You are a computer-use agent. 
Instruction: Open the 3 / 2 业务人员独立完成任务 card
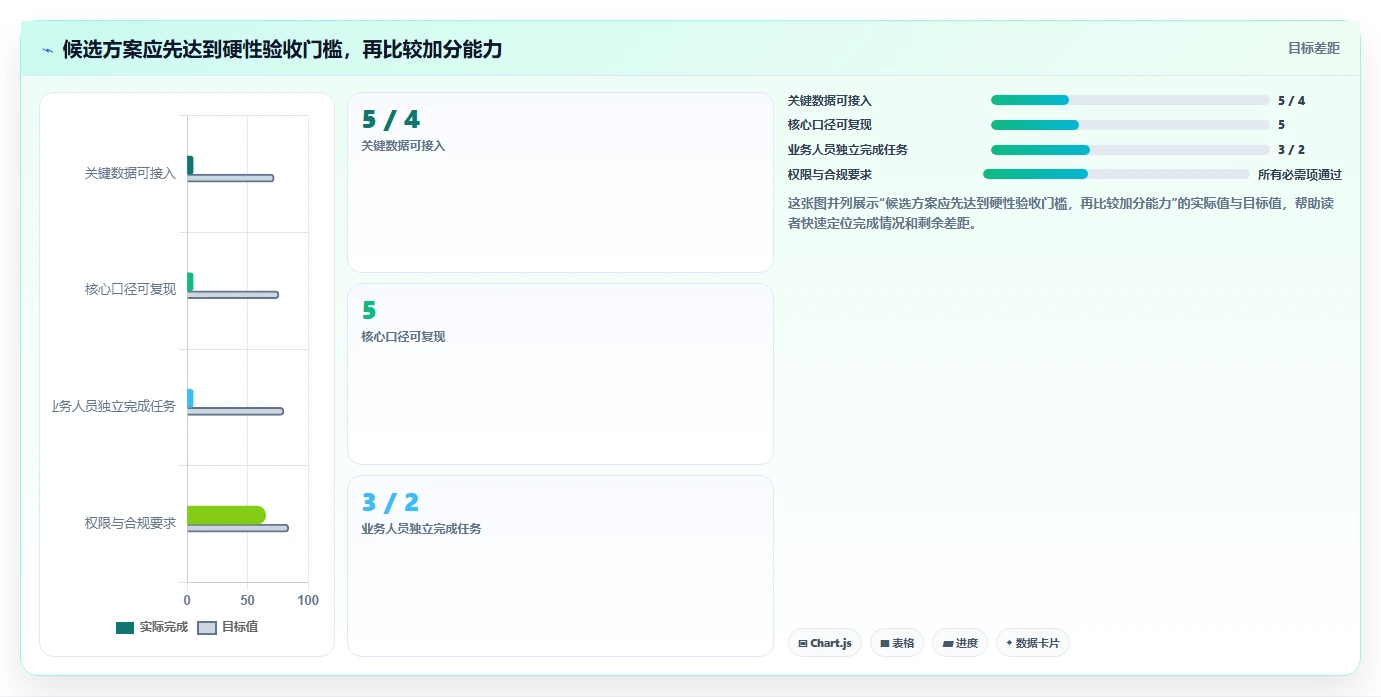pos(560,566)
